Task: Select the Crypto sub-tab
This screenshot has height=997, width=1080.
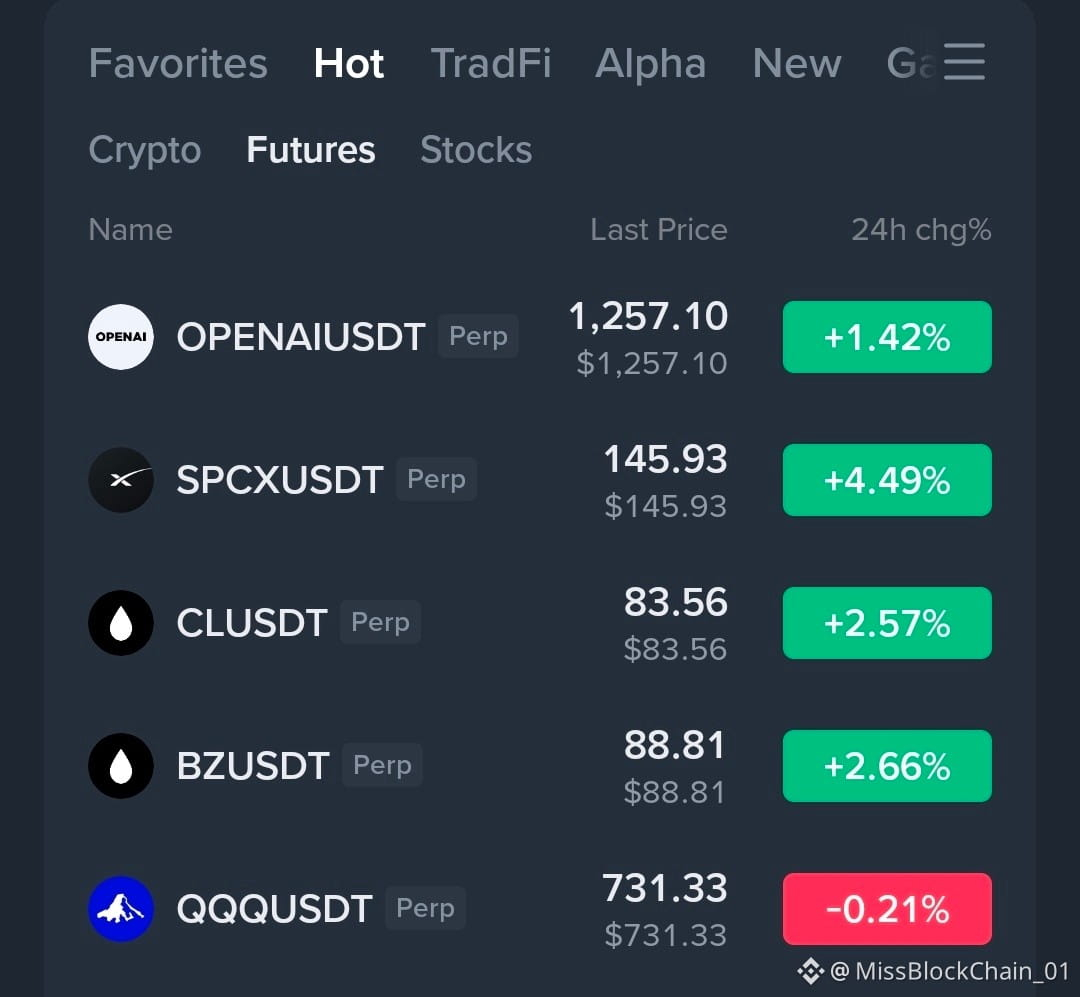Action: pyautogui.click(x=145, y=150)
